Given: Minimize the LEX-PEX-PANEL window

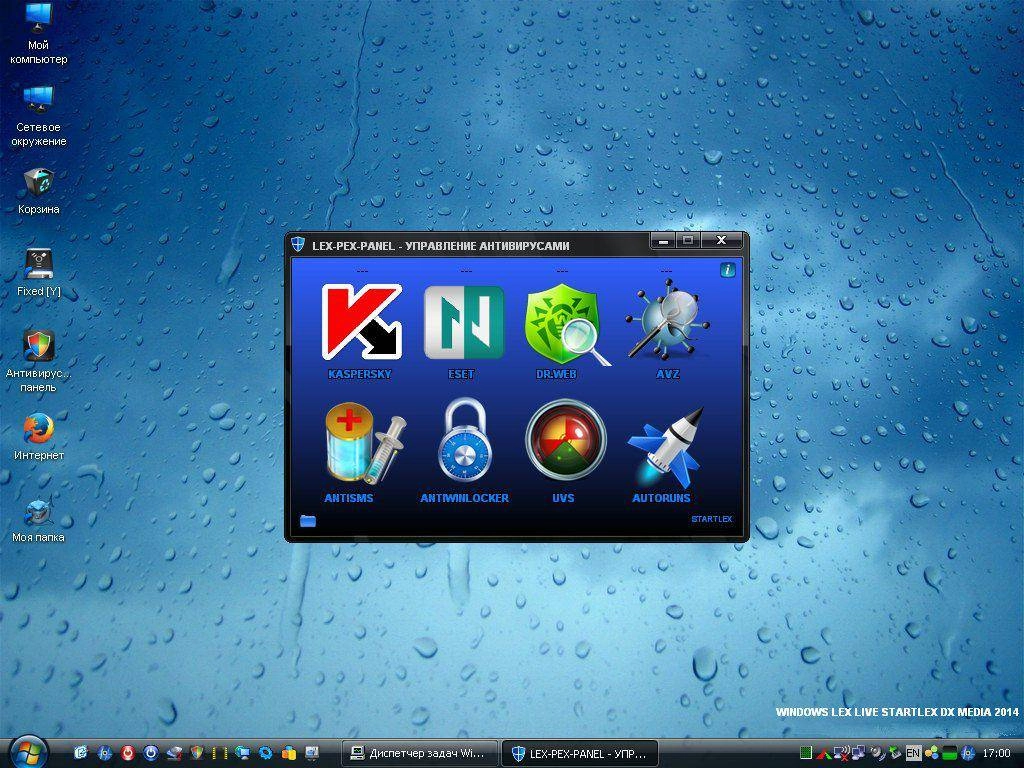Looking at the screenshot, I should [664, 240].
